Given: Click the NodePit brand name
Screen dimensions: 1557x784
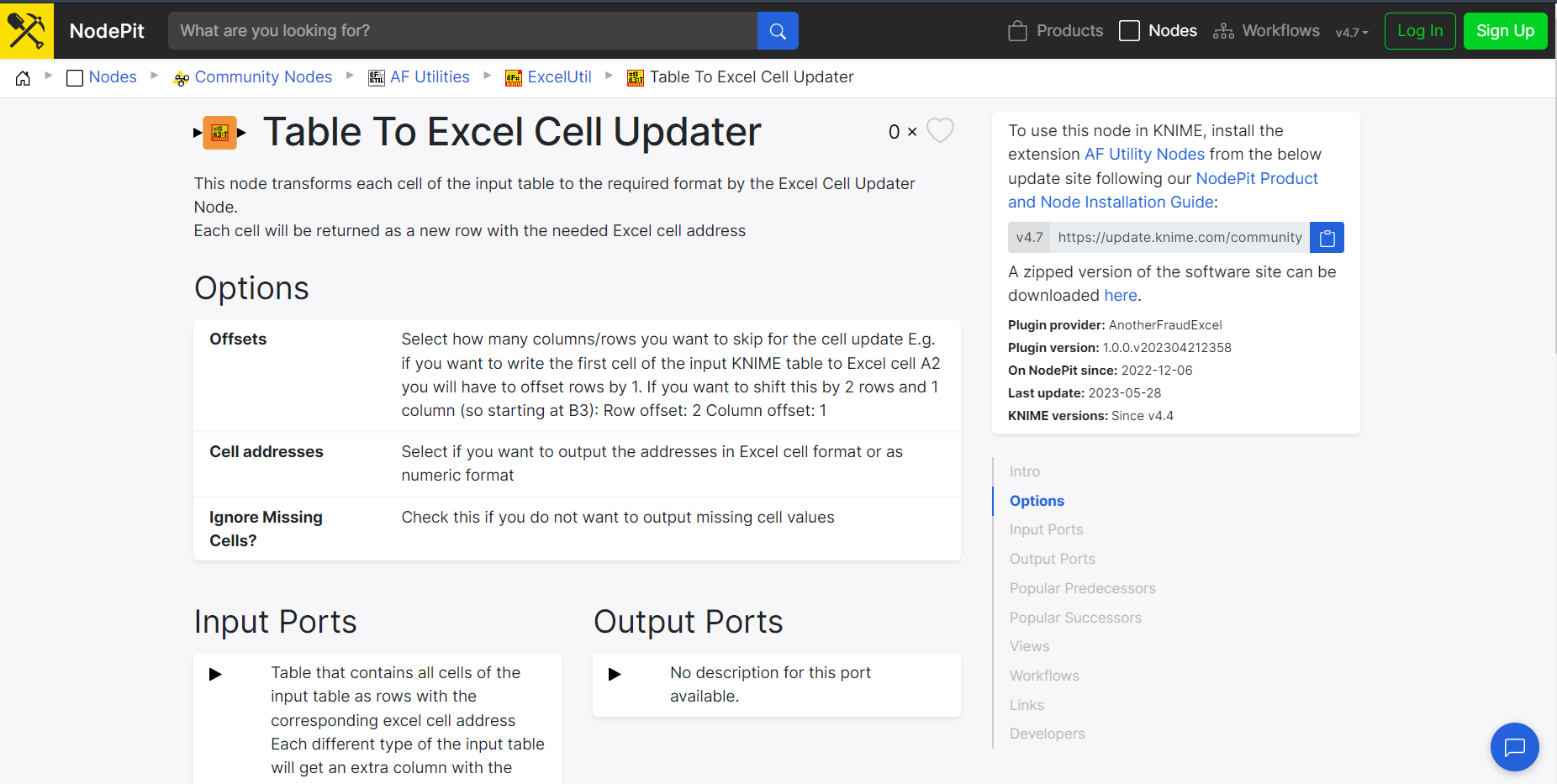Looking at the screenshot, I should point(107,31).
